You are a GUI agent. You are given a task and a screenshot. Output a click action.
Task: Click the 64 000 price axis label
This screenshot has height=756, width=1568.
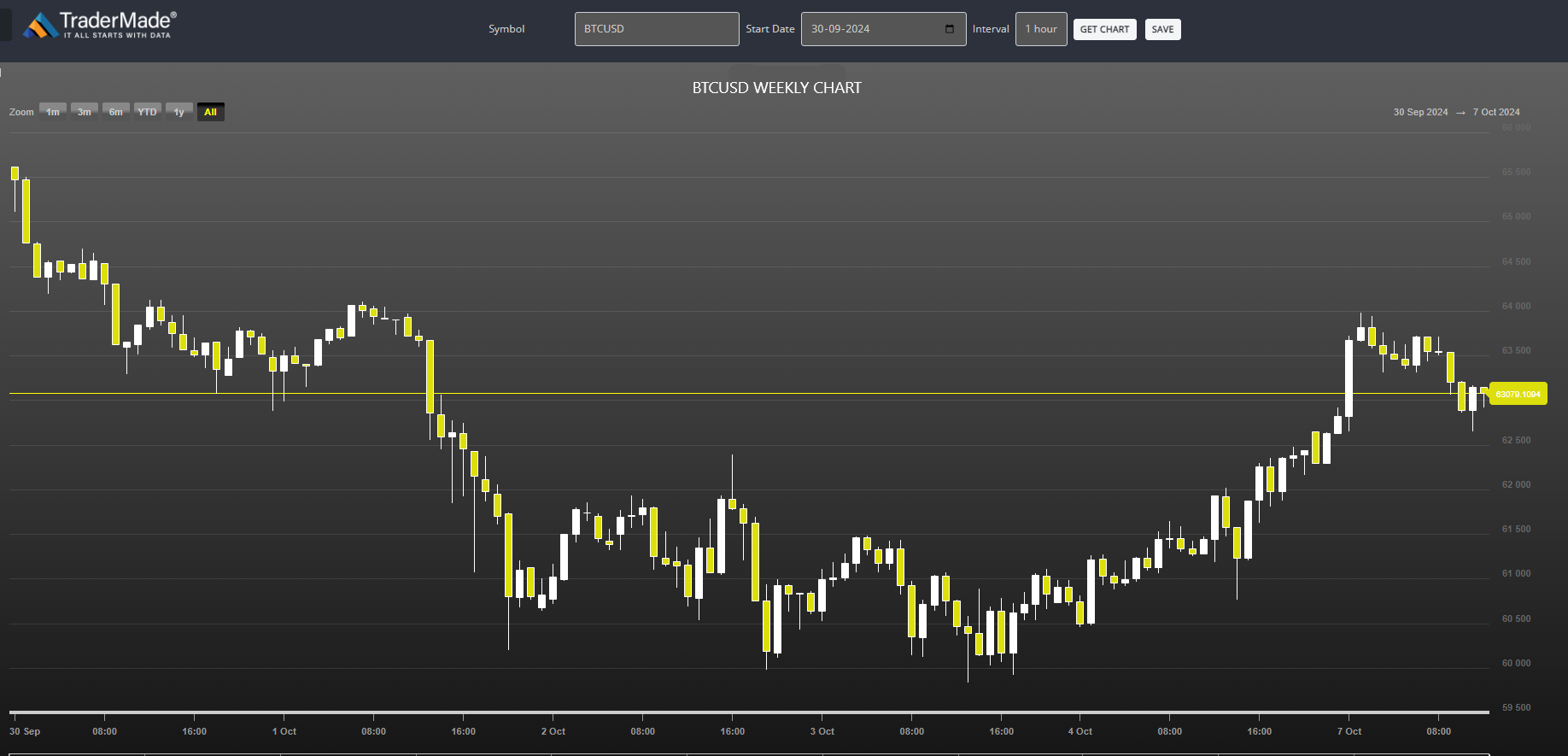tap(1516, 306)
